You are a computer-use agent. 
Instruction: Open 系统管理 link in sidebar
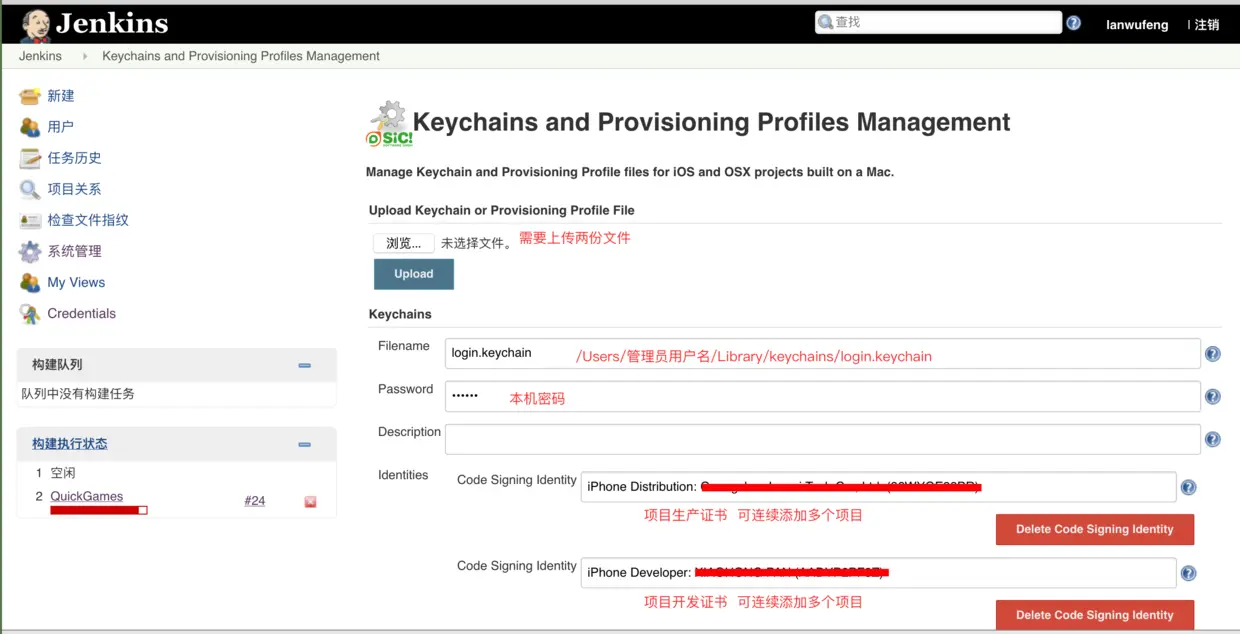tap(75, 251)
